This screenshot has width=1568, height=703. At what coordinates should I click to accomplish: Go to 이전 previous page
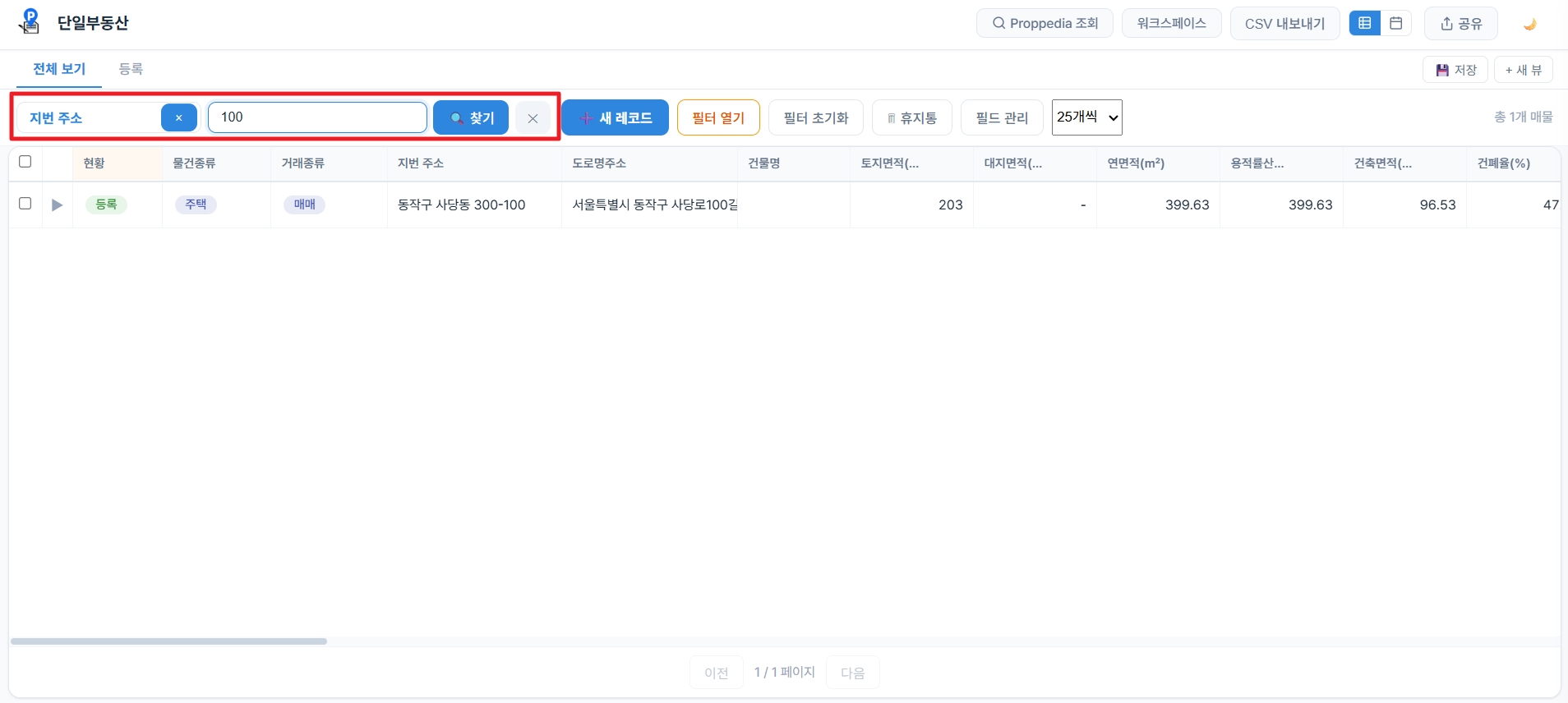click(717, 673)
